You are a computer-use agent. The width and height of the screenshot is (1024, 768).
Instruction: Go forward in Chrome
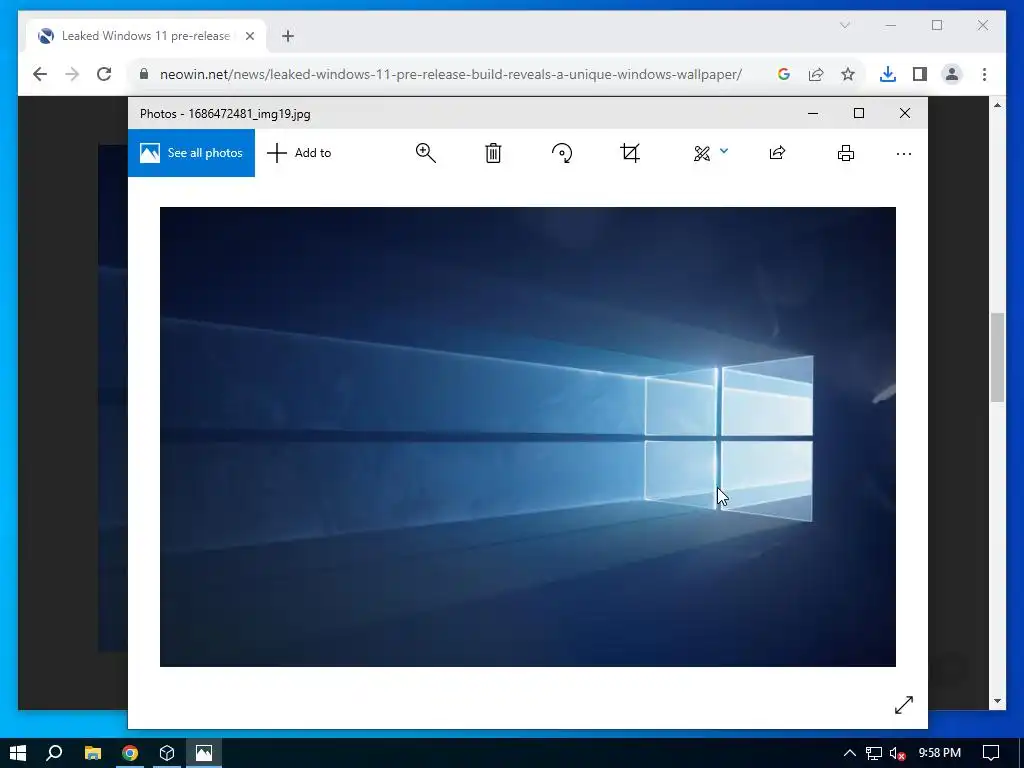click(72, 74)
